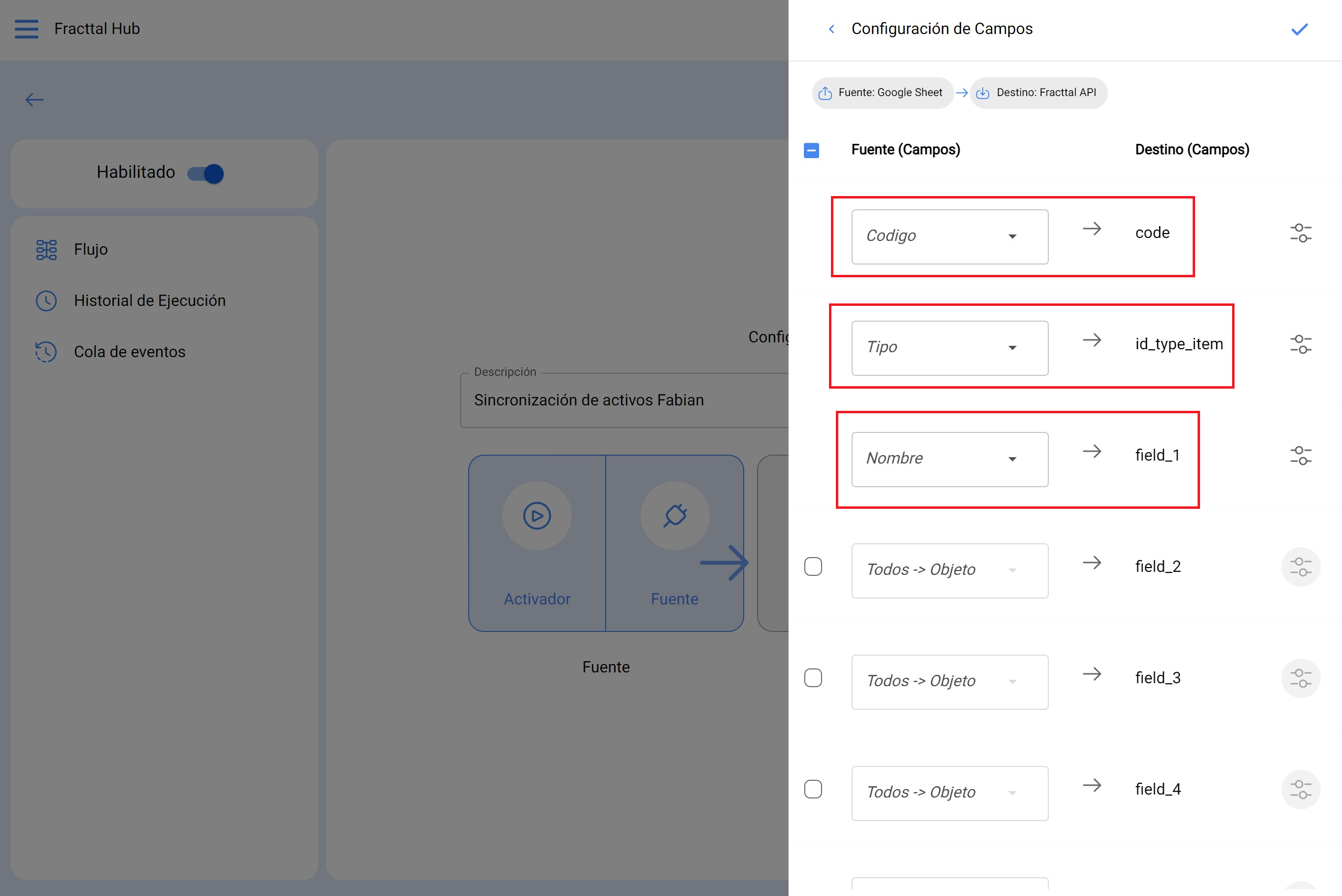Click the destination field text id_type_item
Image resolution: width=1342 pixels, height=896 pixels.
tap(1178, 344)
